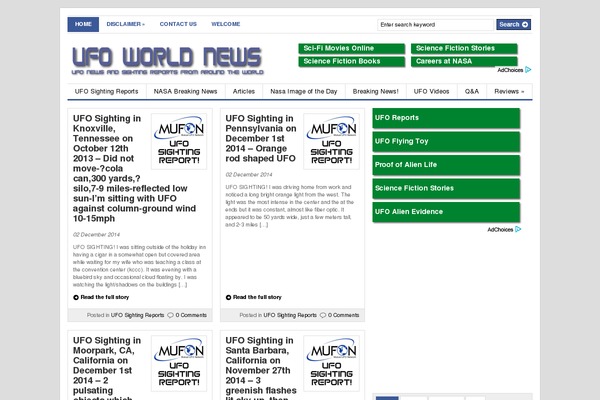The image size is (600, 400).
Task: Click the MUFON image on the Santa Barbara post
Action: point(331,361)
